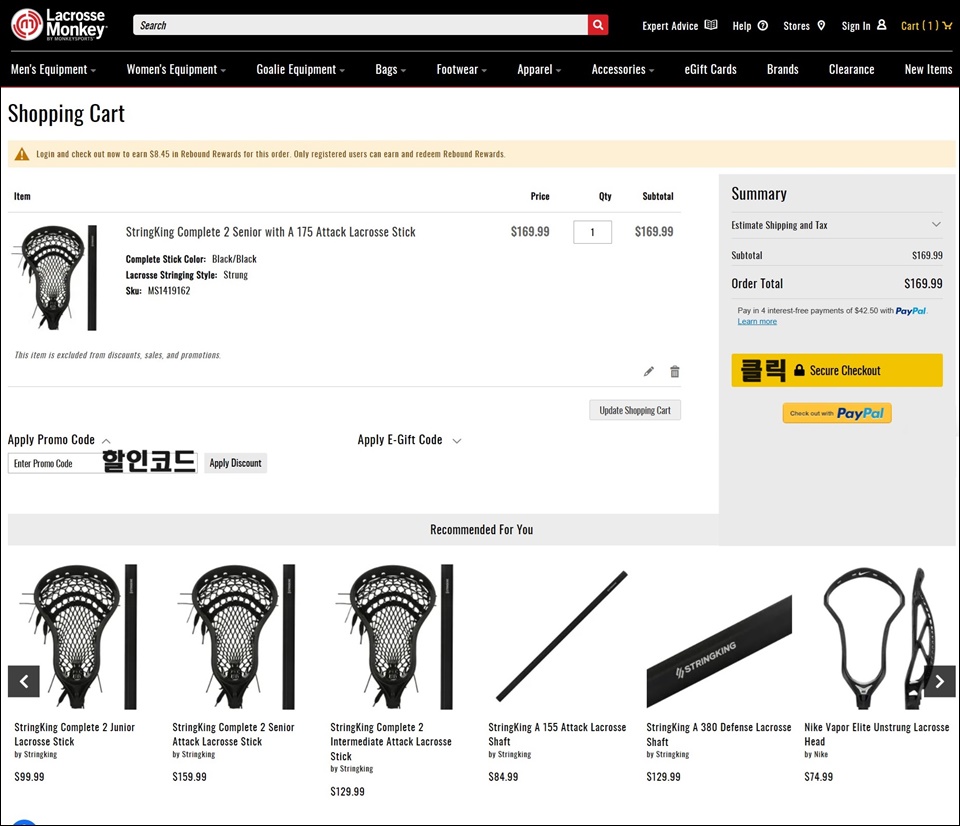
Task: Go to eGift Cards page
Action: [x=710, y=70]
